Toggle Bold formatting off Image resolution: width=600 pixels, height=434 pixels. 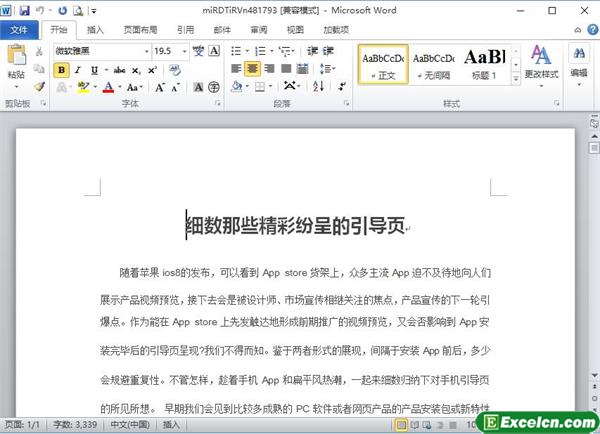pos(62,69)
